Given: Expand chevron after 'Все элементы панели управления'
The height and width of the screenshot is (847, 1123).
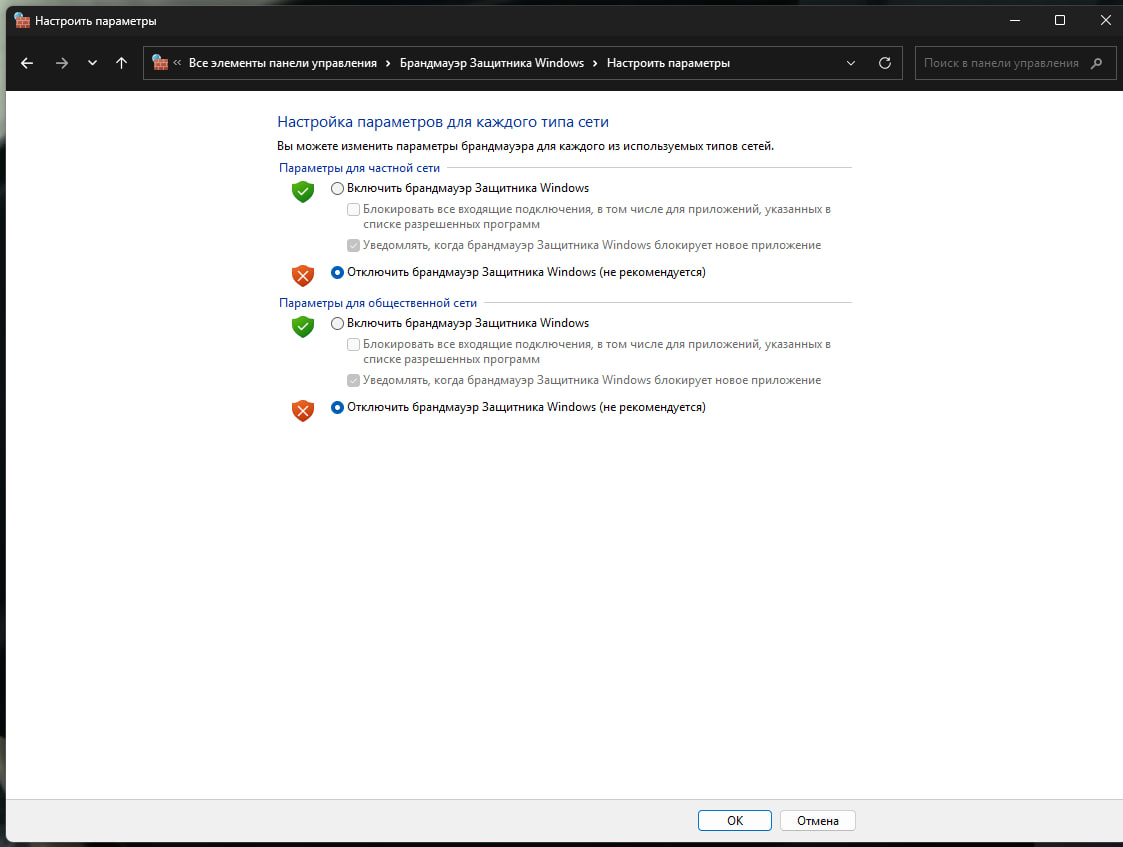Looking at the screenshot, I should click(388, 63).
